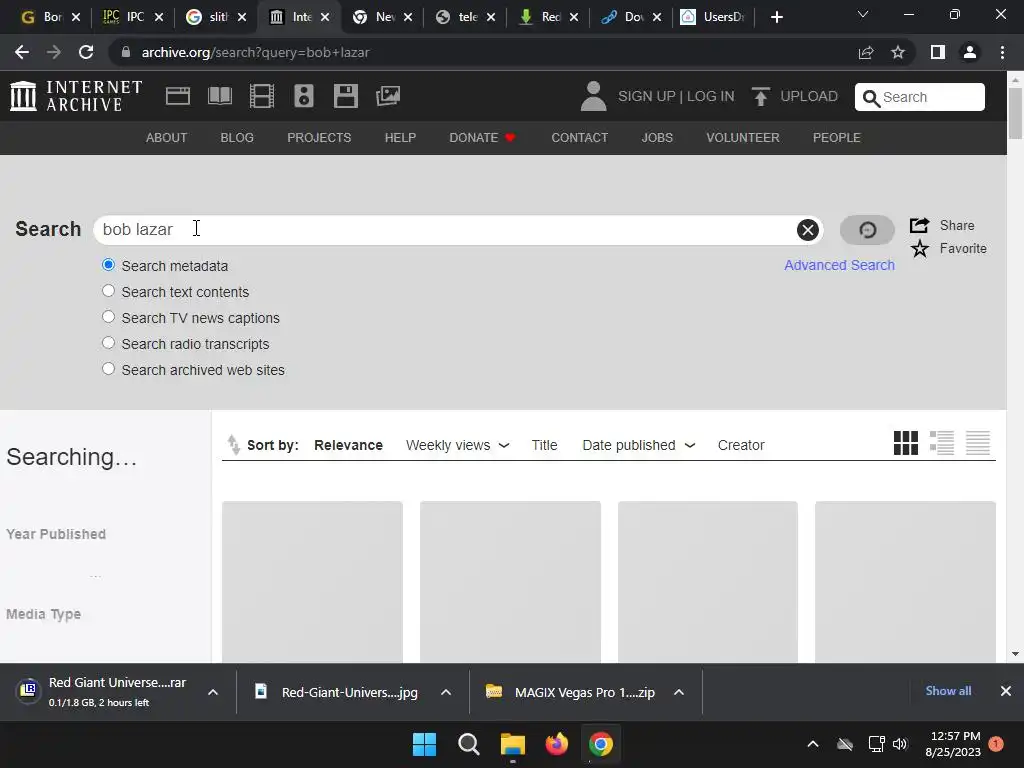The width and height of the screenshot is (1024, 768).
Task: Open Firefox from taskbar
Action: pyautogui.click(x=556, y=744)
